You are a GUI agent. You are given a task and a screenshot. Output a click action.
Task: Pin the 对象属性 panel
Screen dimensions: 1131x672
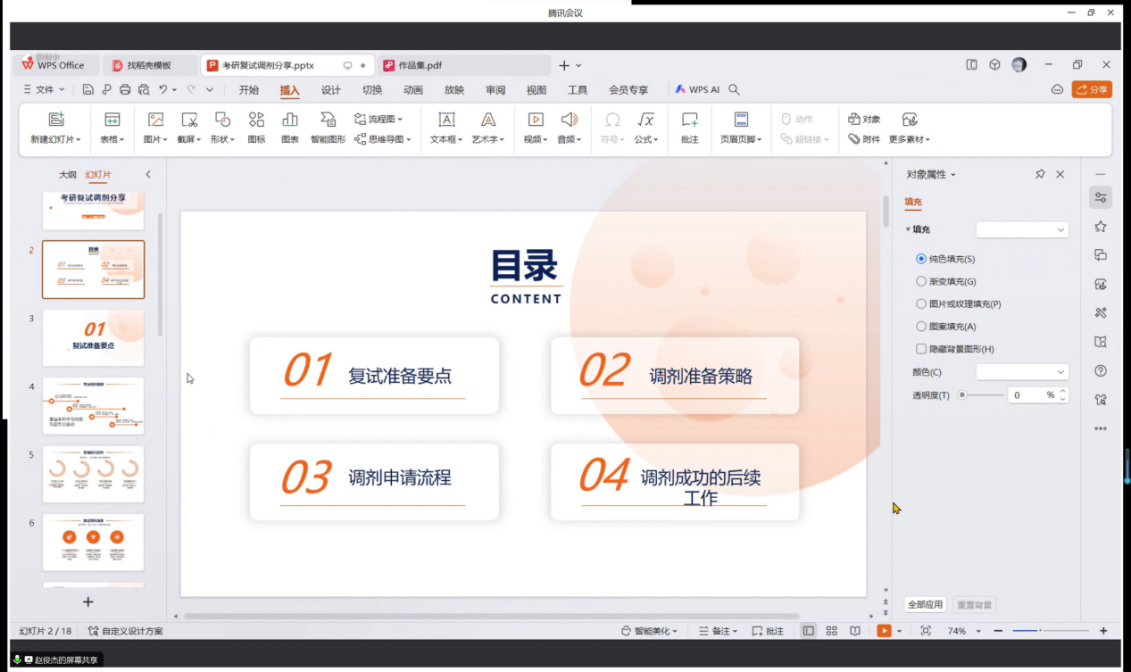(1040, 174)
